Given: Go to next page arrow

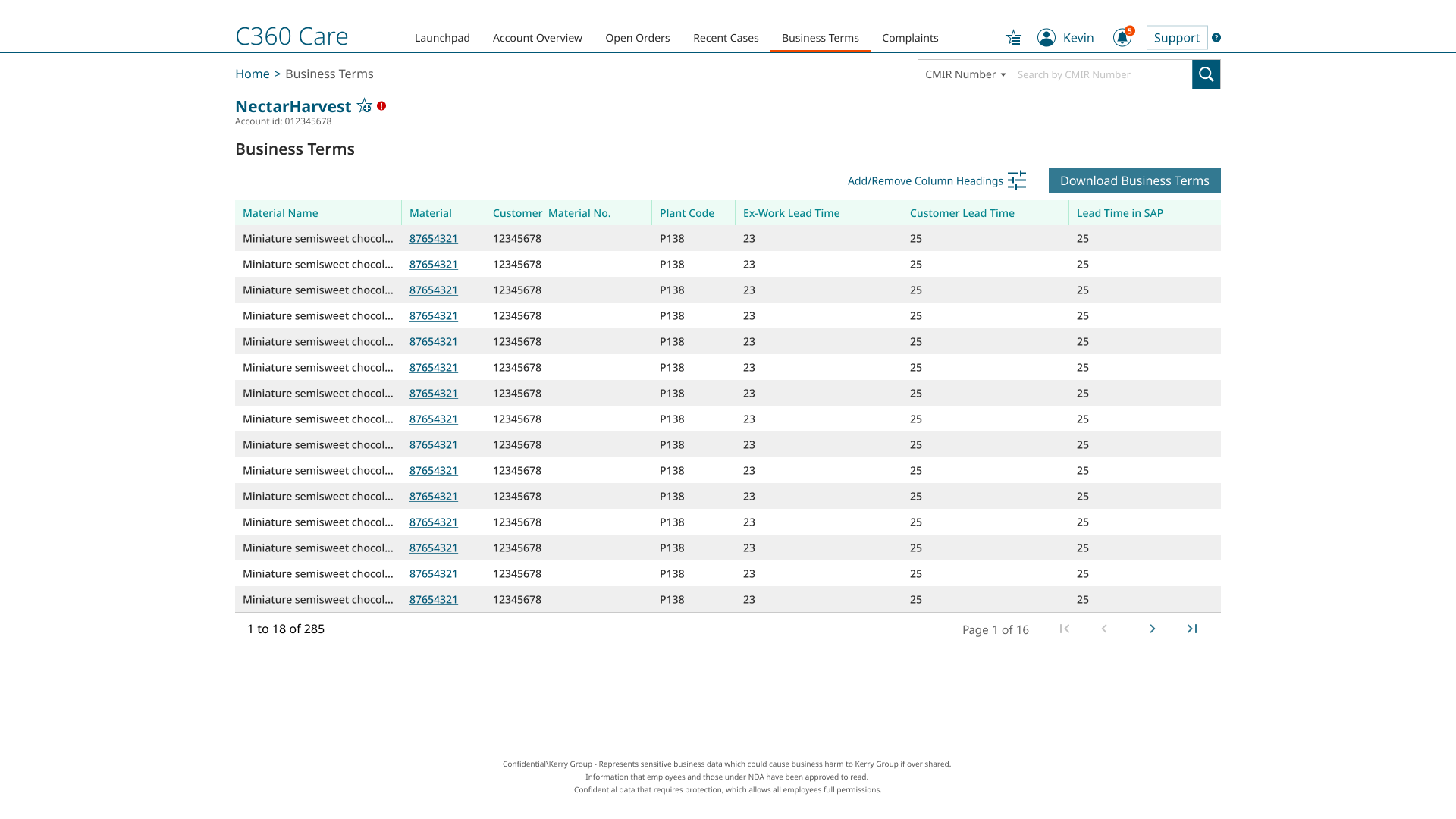Looking at the screenshot, I should point(1152,629).
